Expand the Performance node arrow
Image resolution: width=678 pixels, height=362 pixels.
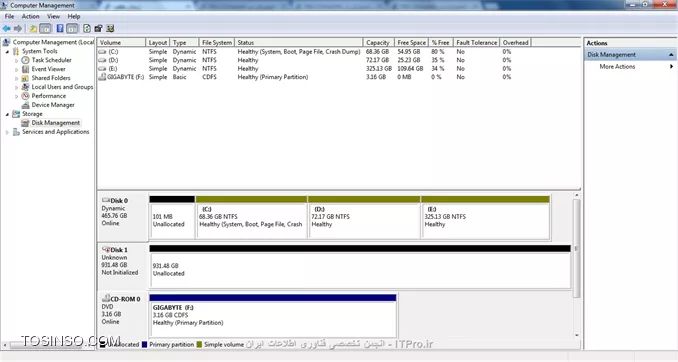[x=16, y=96]
